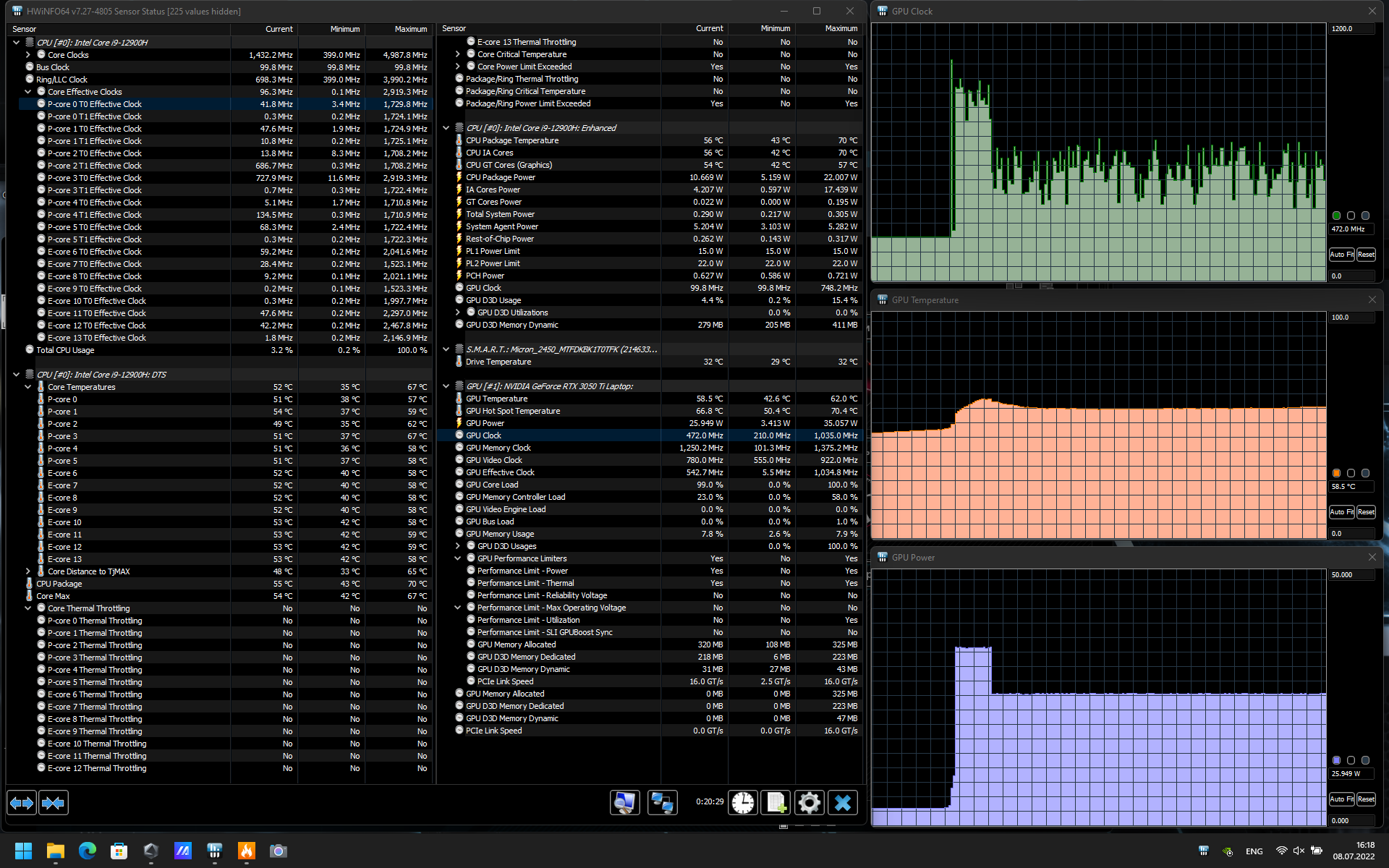Start logging with the document-plus icon

point(776,803)
